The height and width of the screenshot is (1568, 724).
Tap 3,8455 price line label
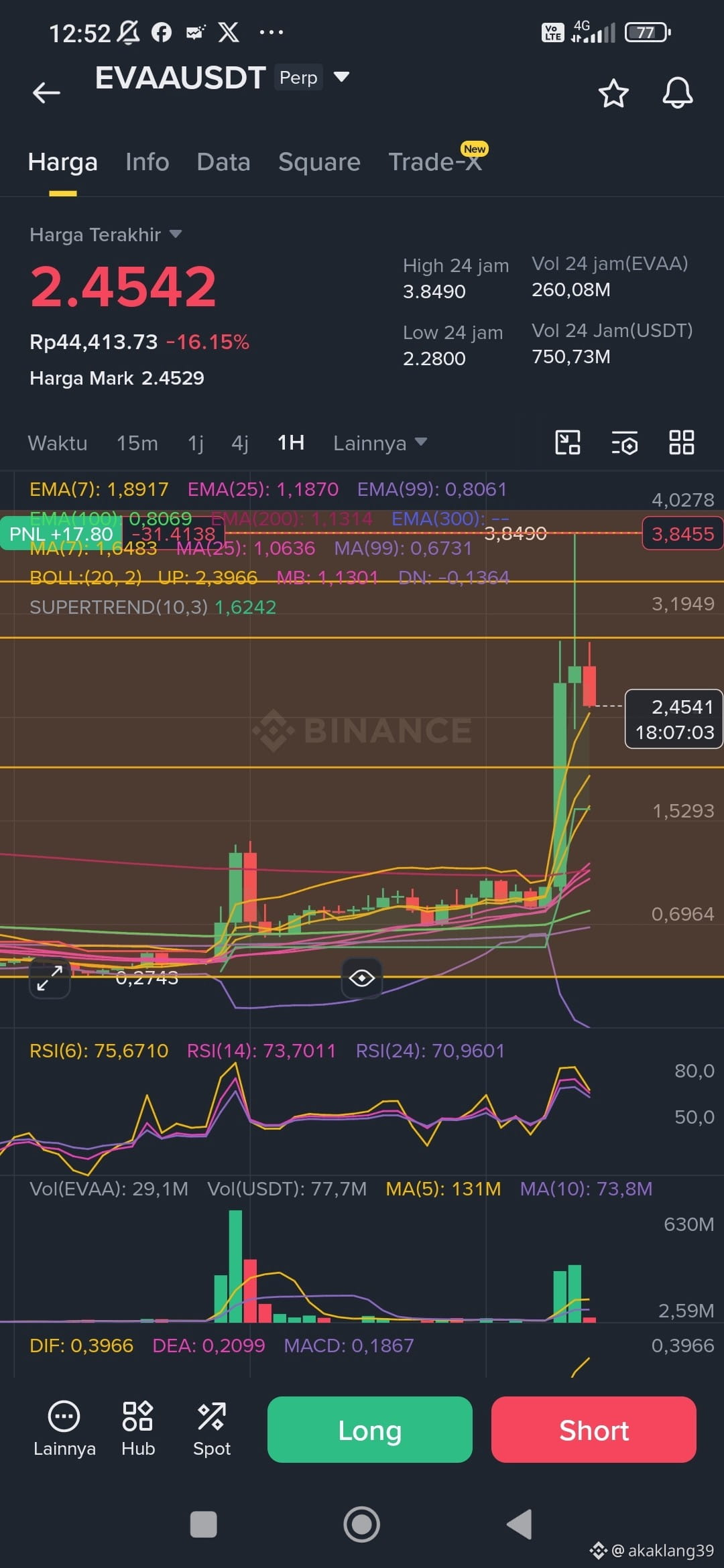[682, 534]
